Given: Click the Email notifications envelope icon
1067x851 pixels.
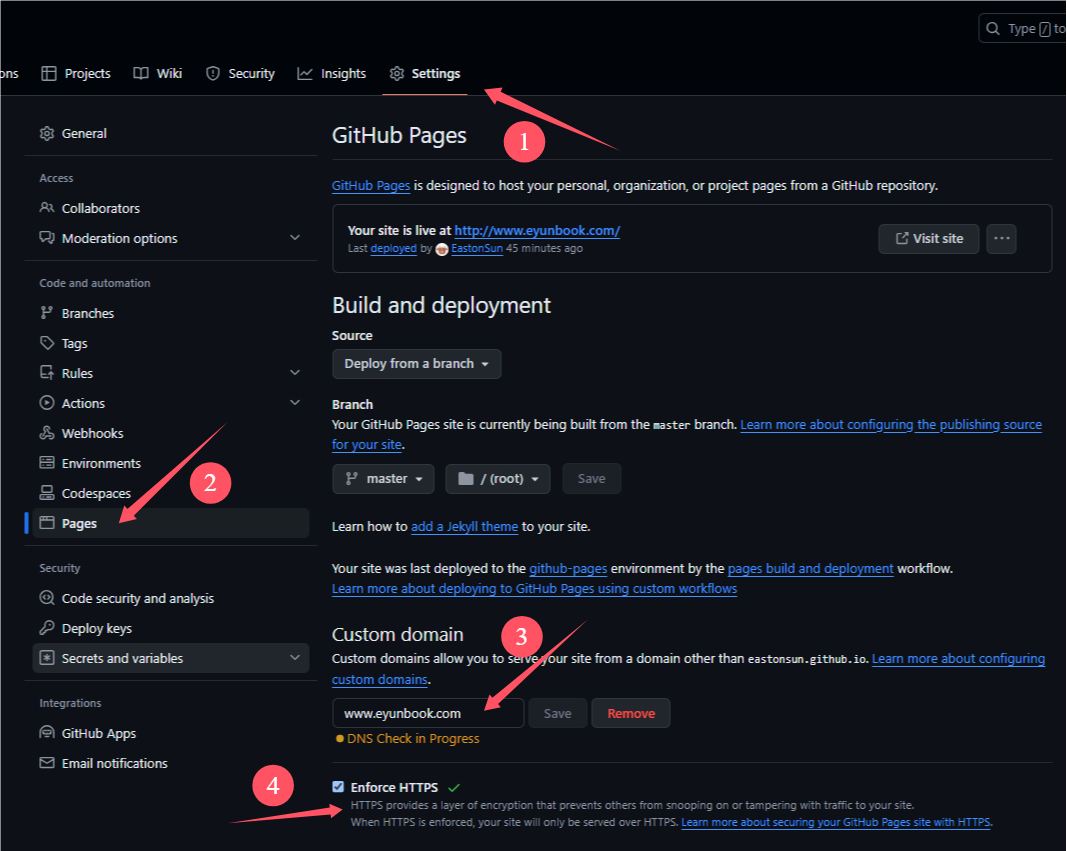Looking at the screenshot, I should click(x=46, y=763).
